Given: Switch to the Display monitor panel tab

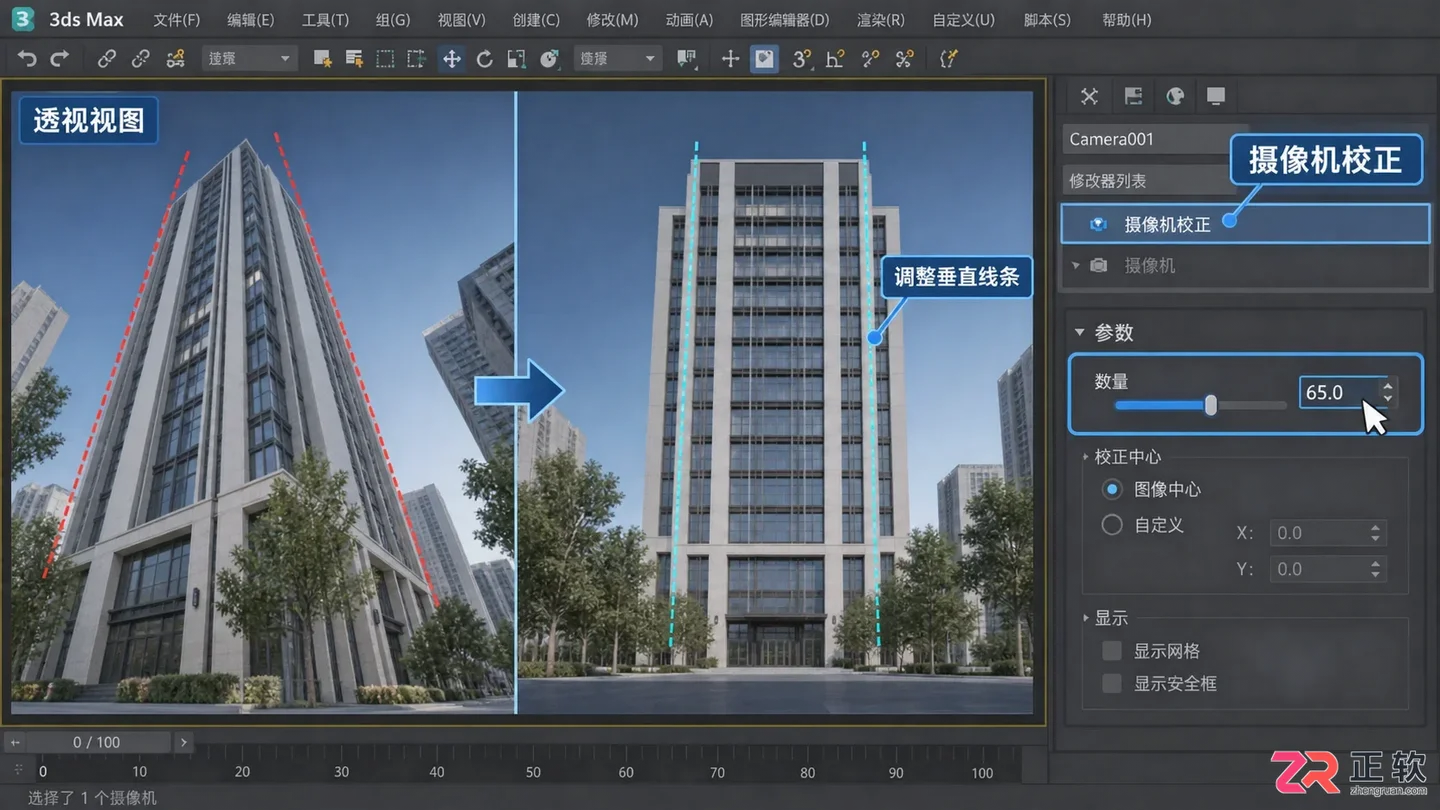Looking at the screenshot, I should [1216, 96].
